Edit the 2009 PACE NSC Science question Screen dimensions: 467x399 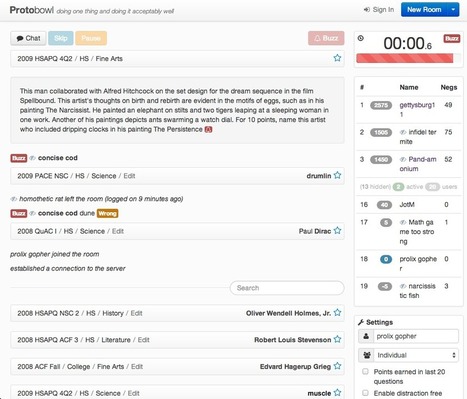(x=129, y=176)
